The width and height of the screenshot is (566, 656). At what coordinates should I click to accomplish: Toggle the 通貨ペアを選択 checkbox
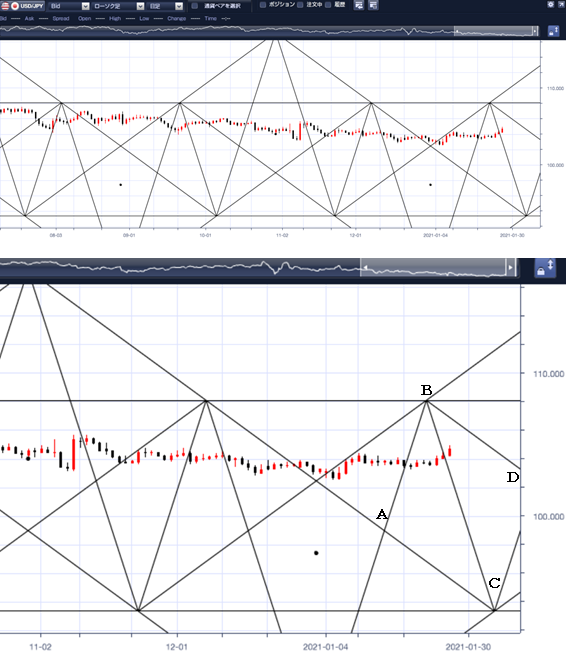click(195, 5)
